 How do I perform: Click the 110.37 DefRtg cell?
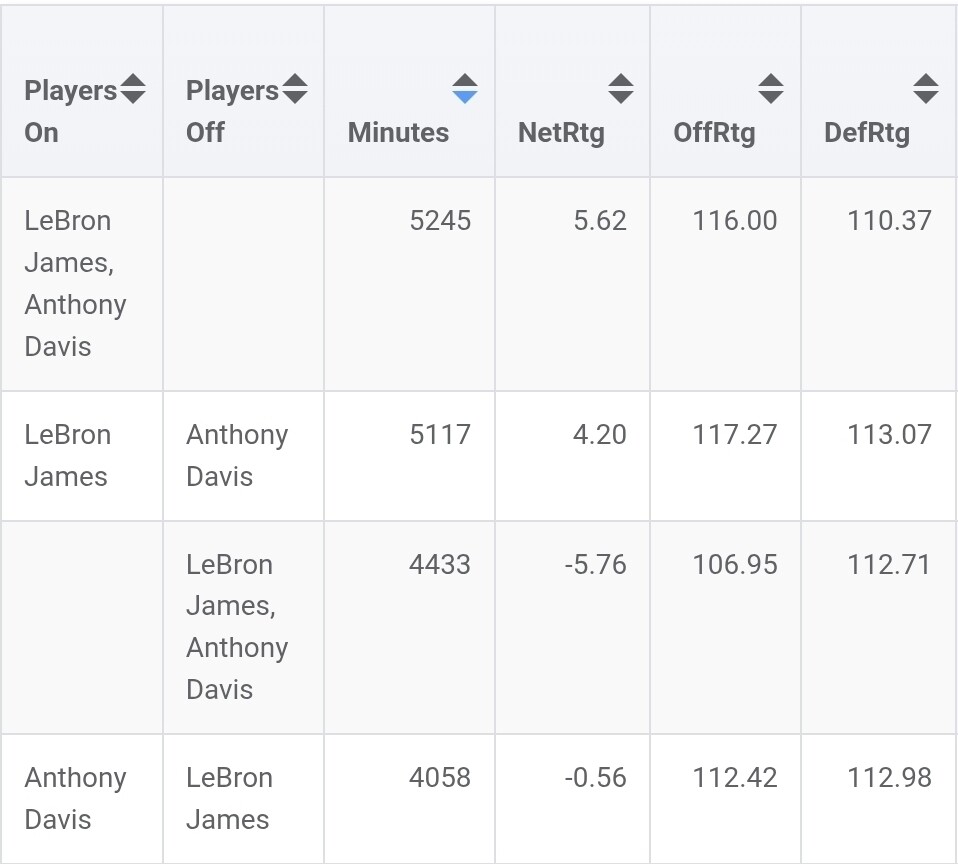point(889,220)
